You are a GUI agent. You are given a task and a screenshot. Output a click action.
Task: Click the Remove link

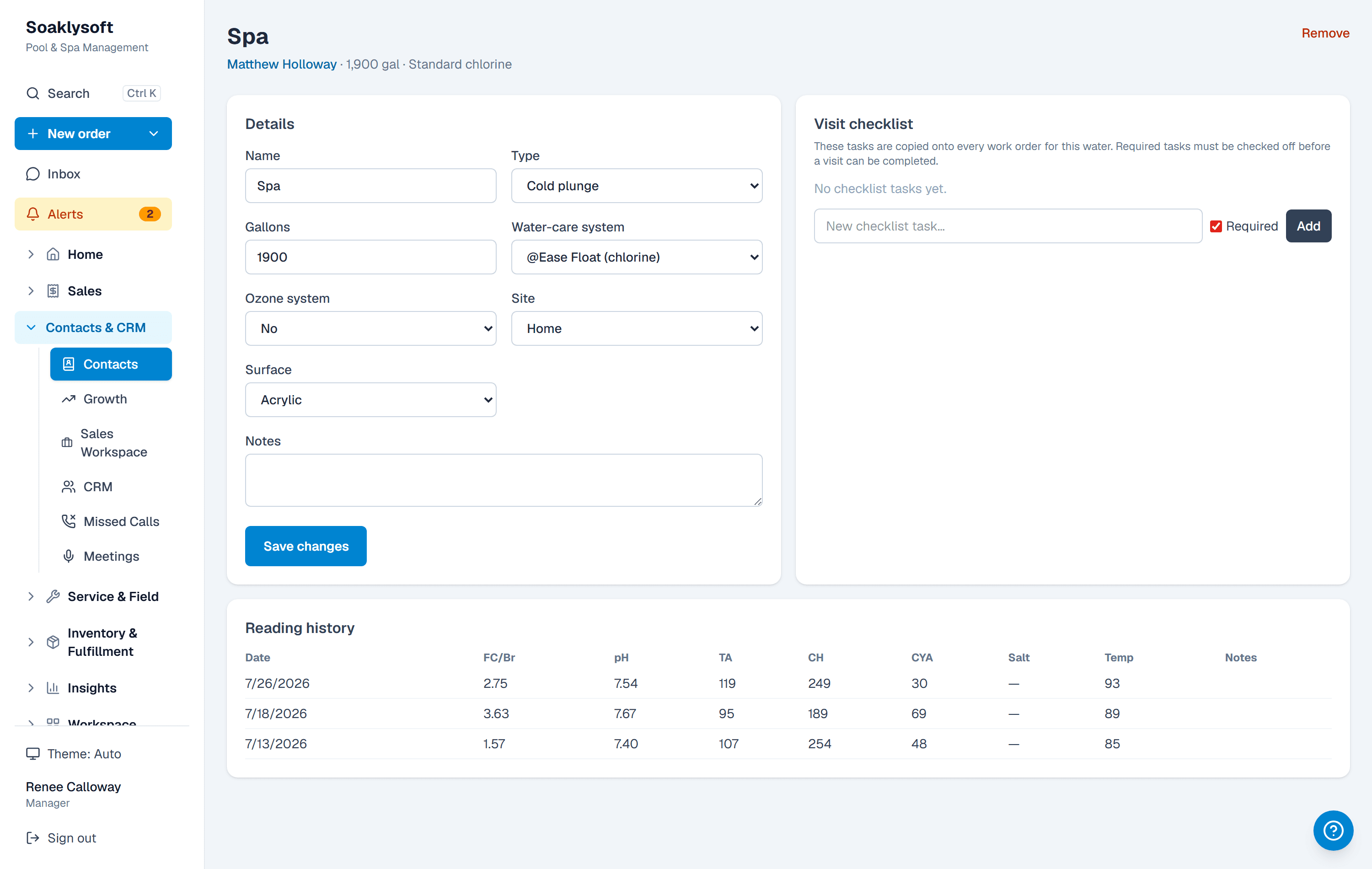point(1325,33)
